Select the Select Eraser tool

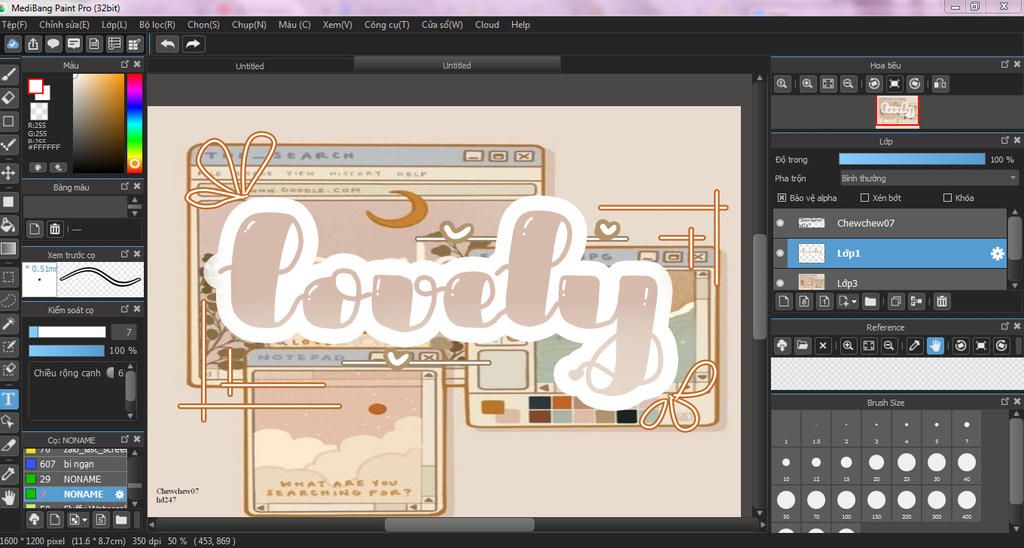(8, 369)
